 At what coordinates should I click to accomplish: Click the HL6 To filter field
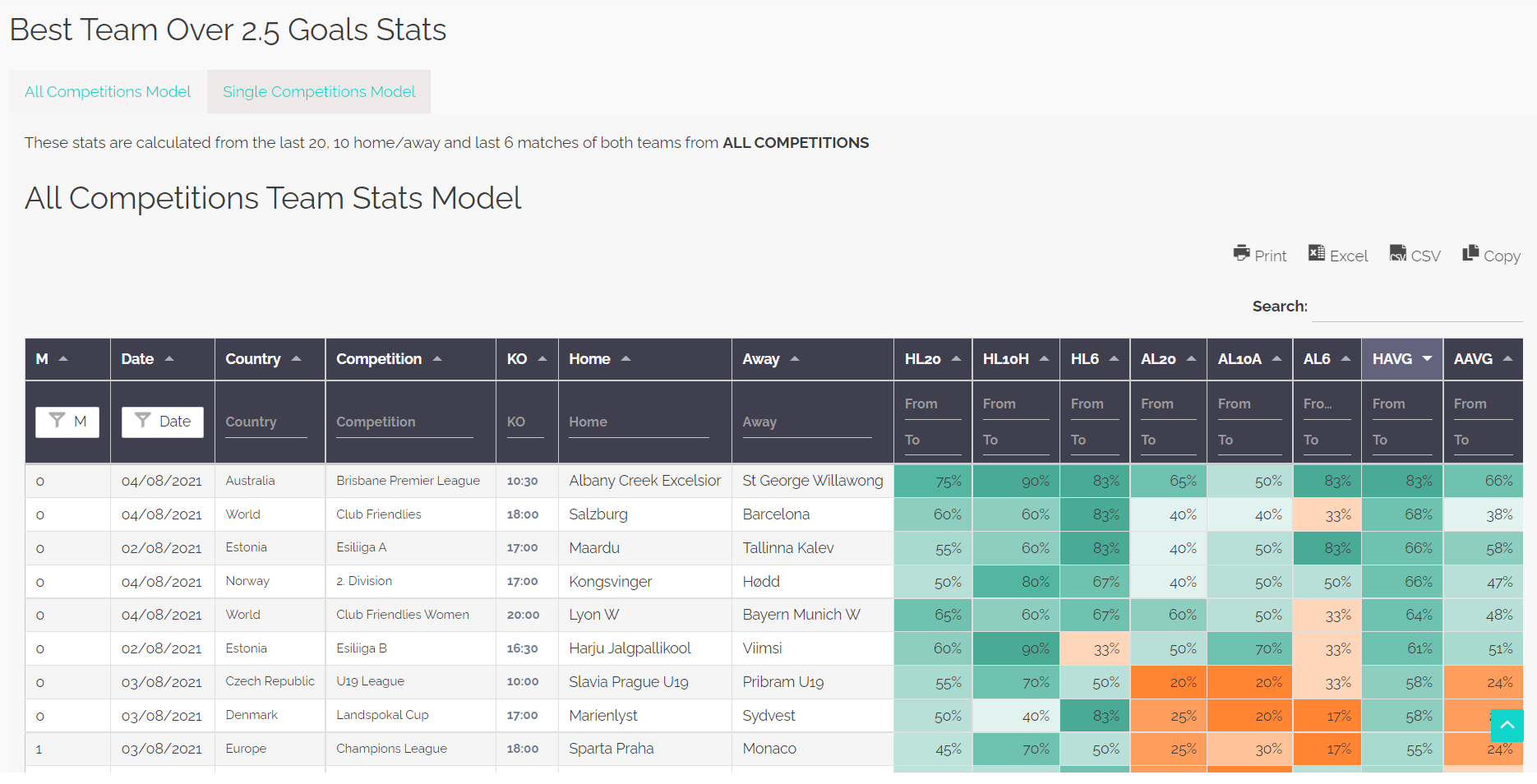1094,440
